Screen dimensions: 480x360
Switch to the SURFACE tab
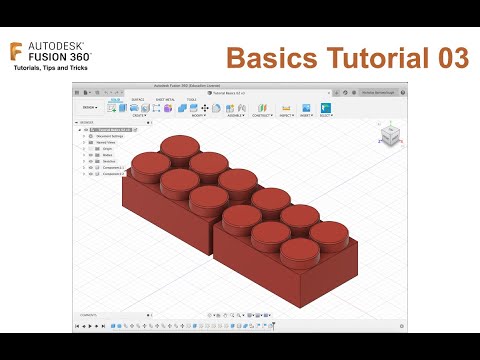pyautogui.click(x=138, y=100)
